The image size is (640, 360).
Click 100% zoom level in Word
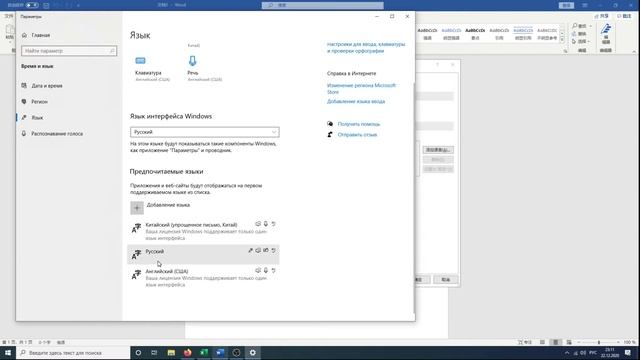(629, 342)
